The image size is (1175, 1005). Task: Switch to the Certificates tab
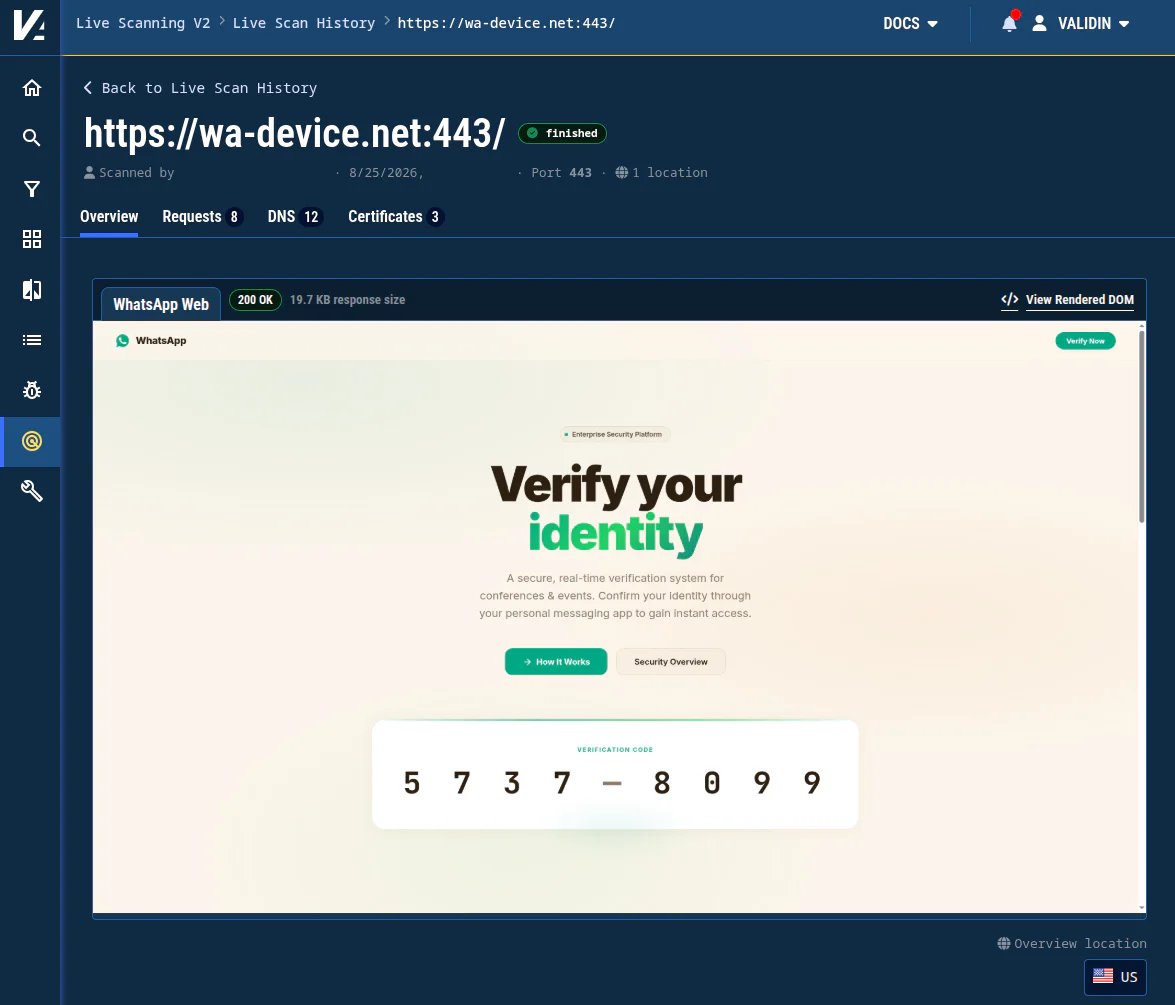[396, 217]
